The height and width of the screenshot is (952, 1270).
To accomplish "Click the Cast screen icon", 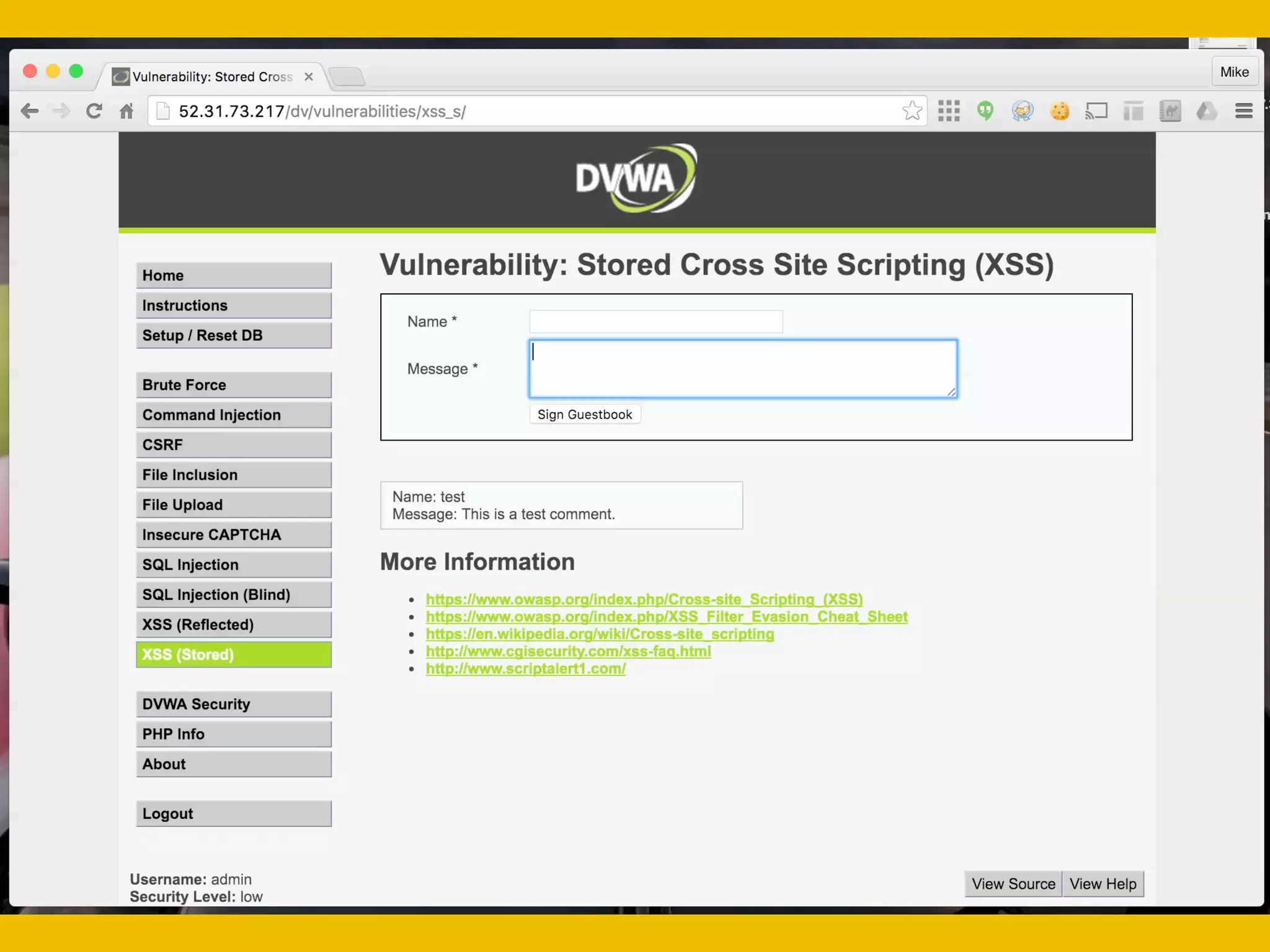I will coord(1096,111).
